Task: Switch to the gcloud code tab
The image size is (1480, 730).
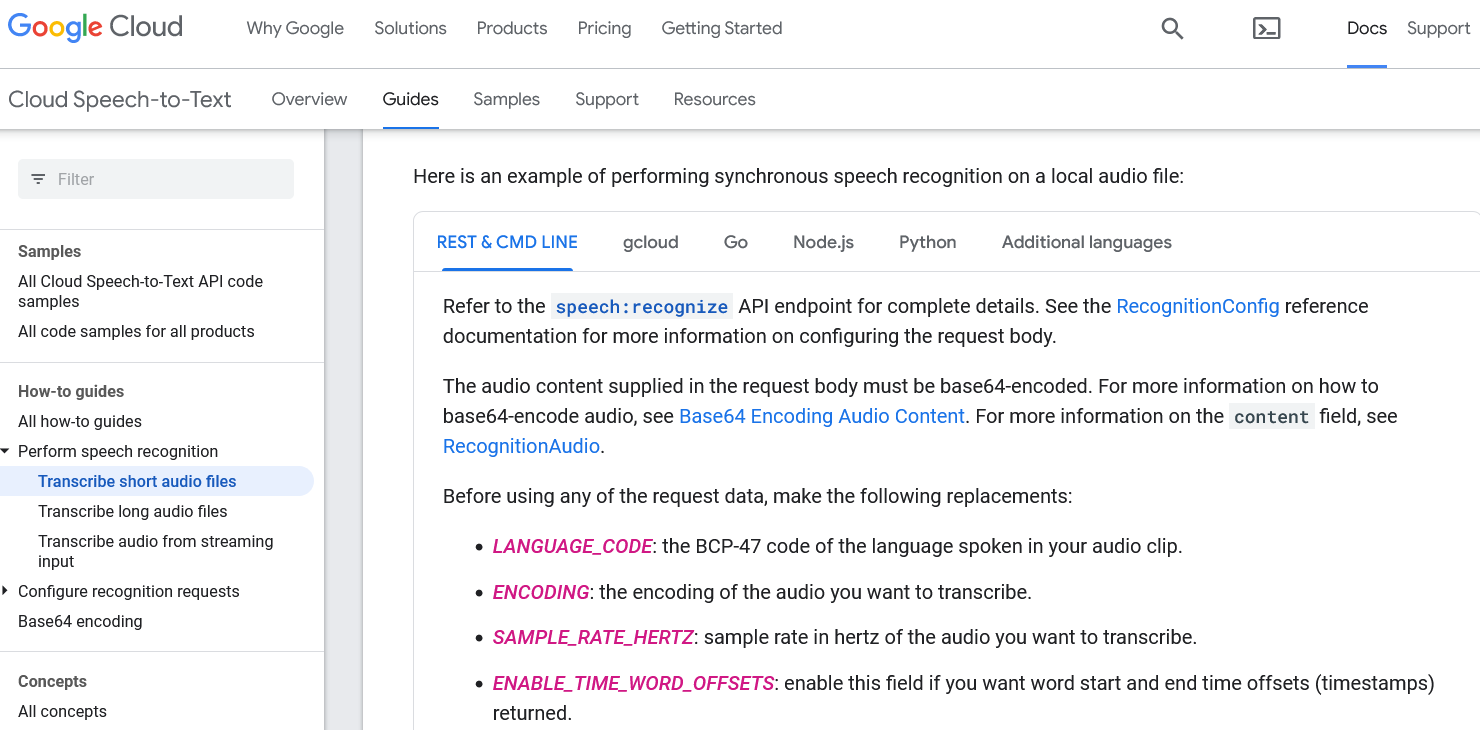Action: click(x=650, y=242)
